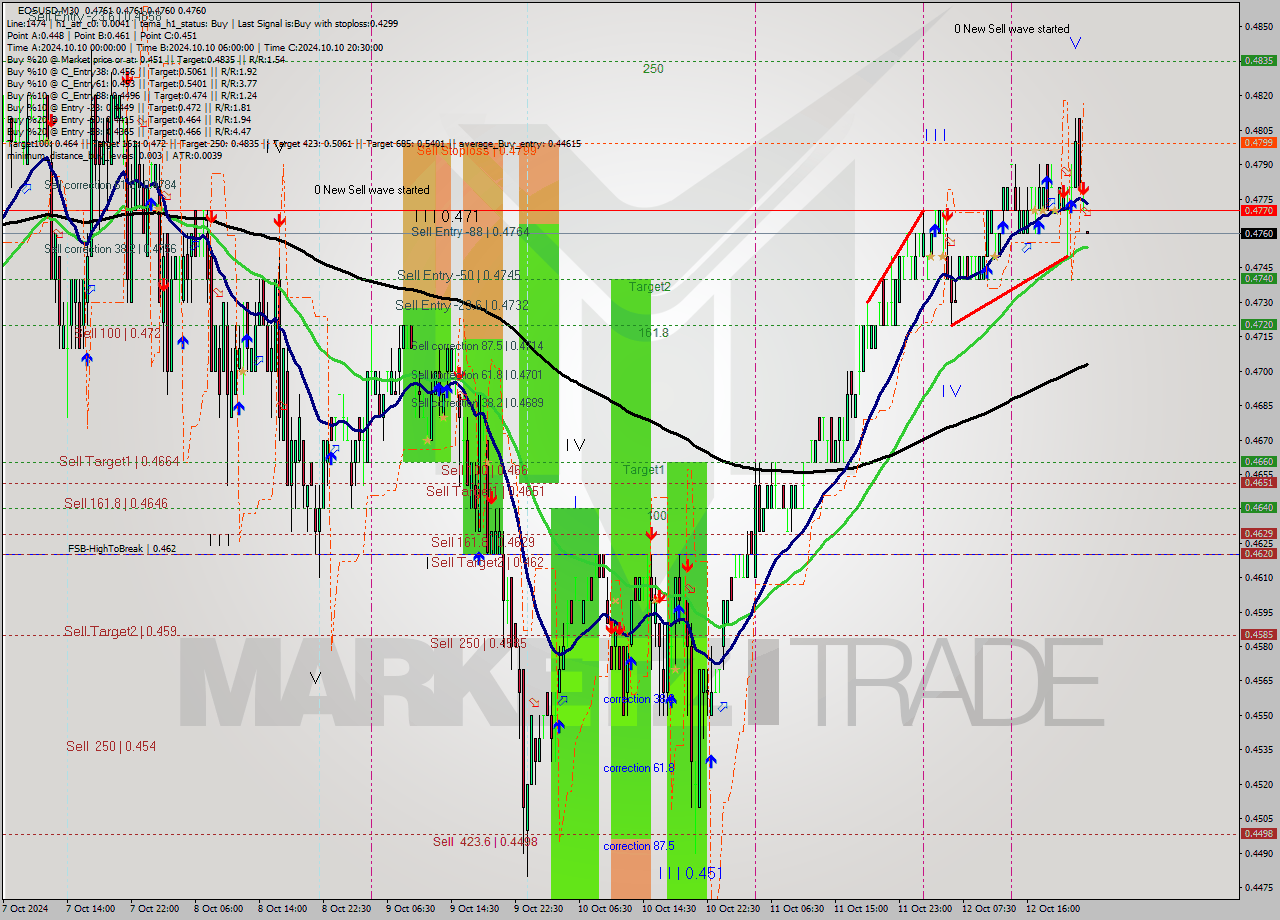Click the blue 'correction 87.5' label
This screenshot has width=1280, height=920.
click(639, 846)
